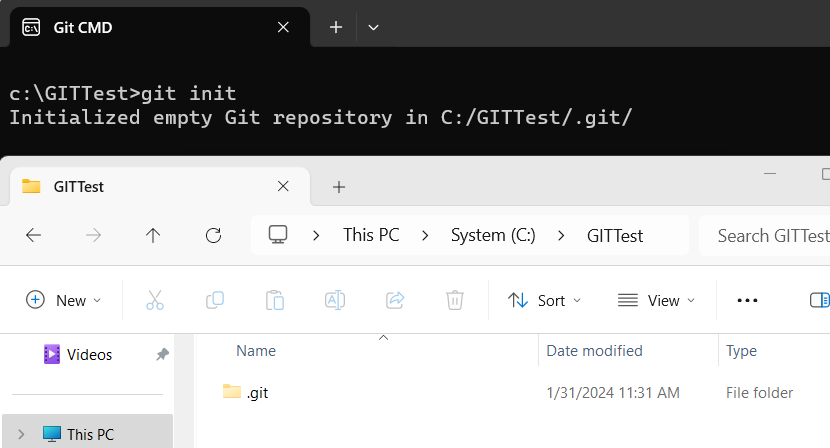Click the Cut scissors icon

(155, 300)
